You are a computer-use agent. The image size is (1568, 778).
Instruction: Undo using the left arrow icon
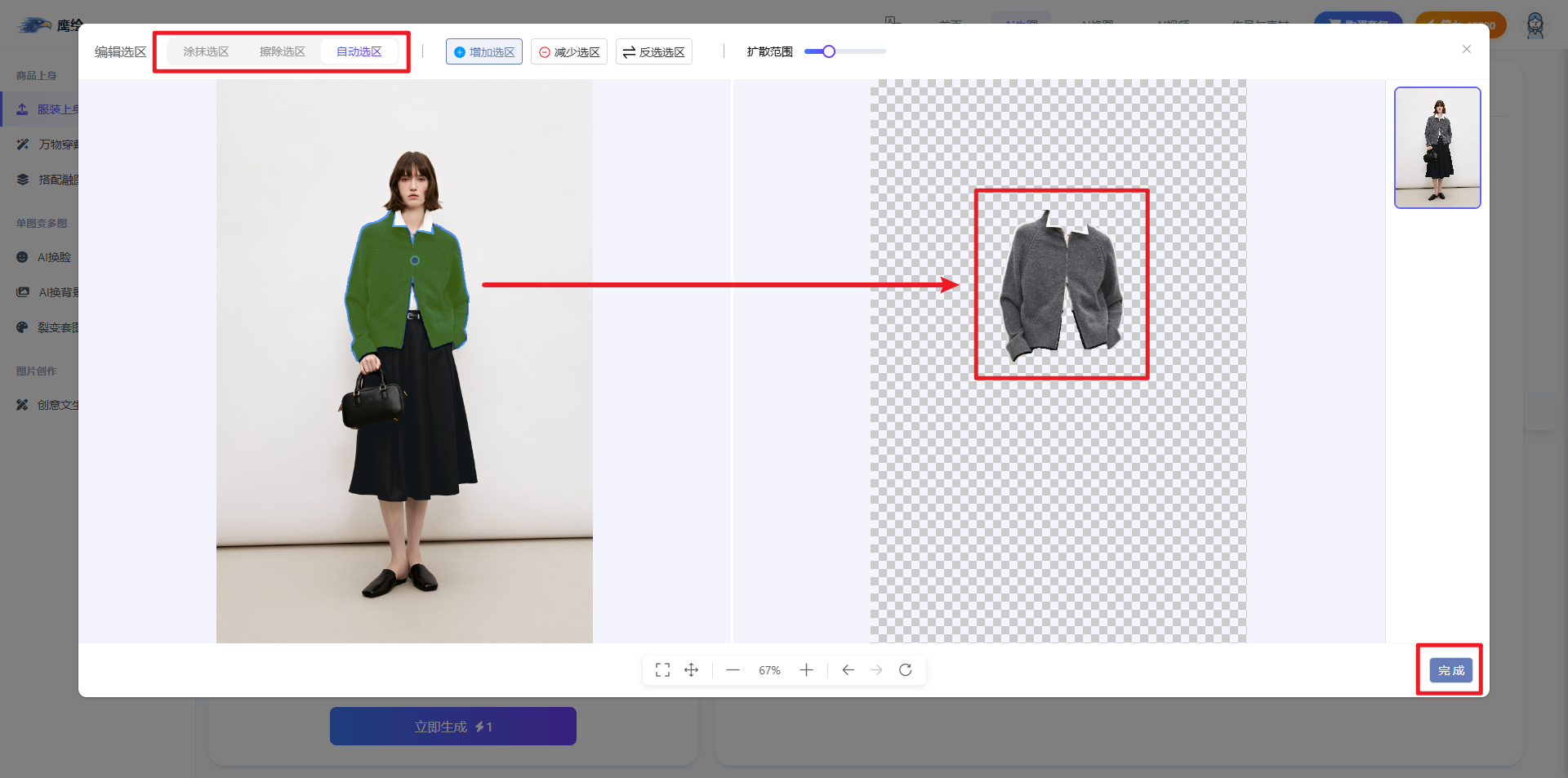click(x=848, y=670)
